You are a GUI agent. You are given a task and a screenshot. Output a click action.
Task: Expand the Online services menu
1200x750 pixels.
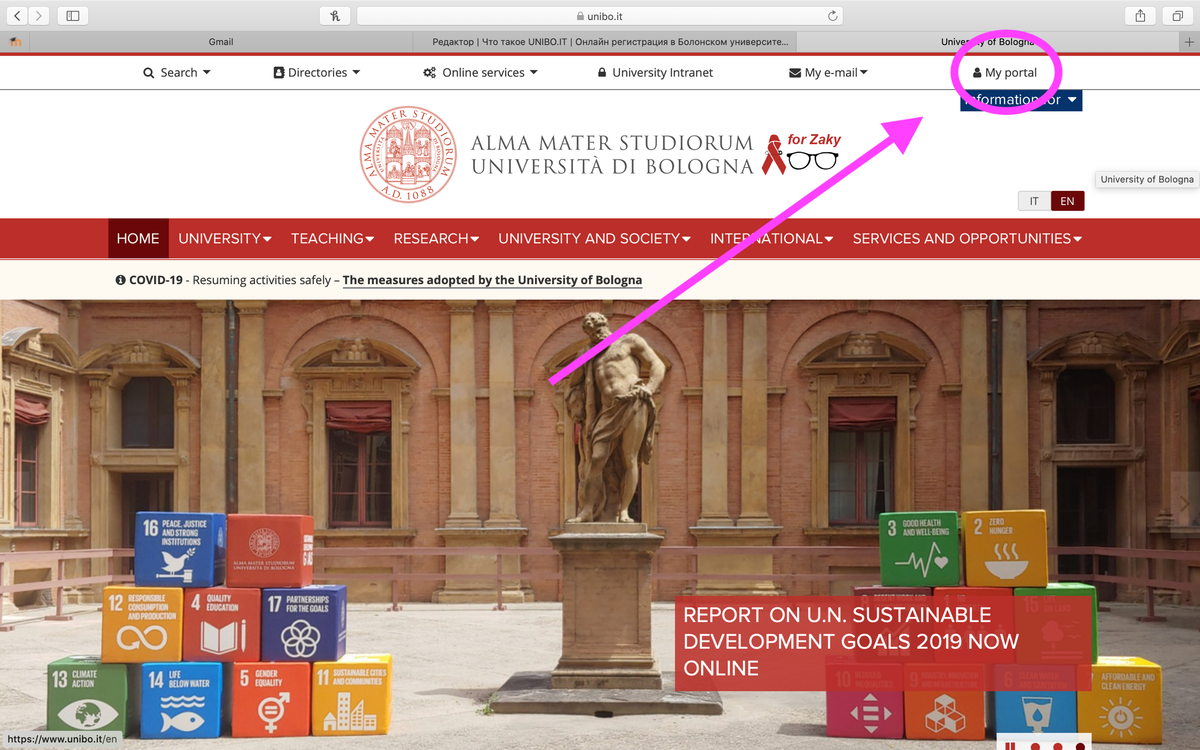pos(480,72)
